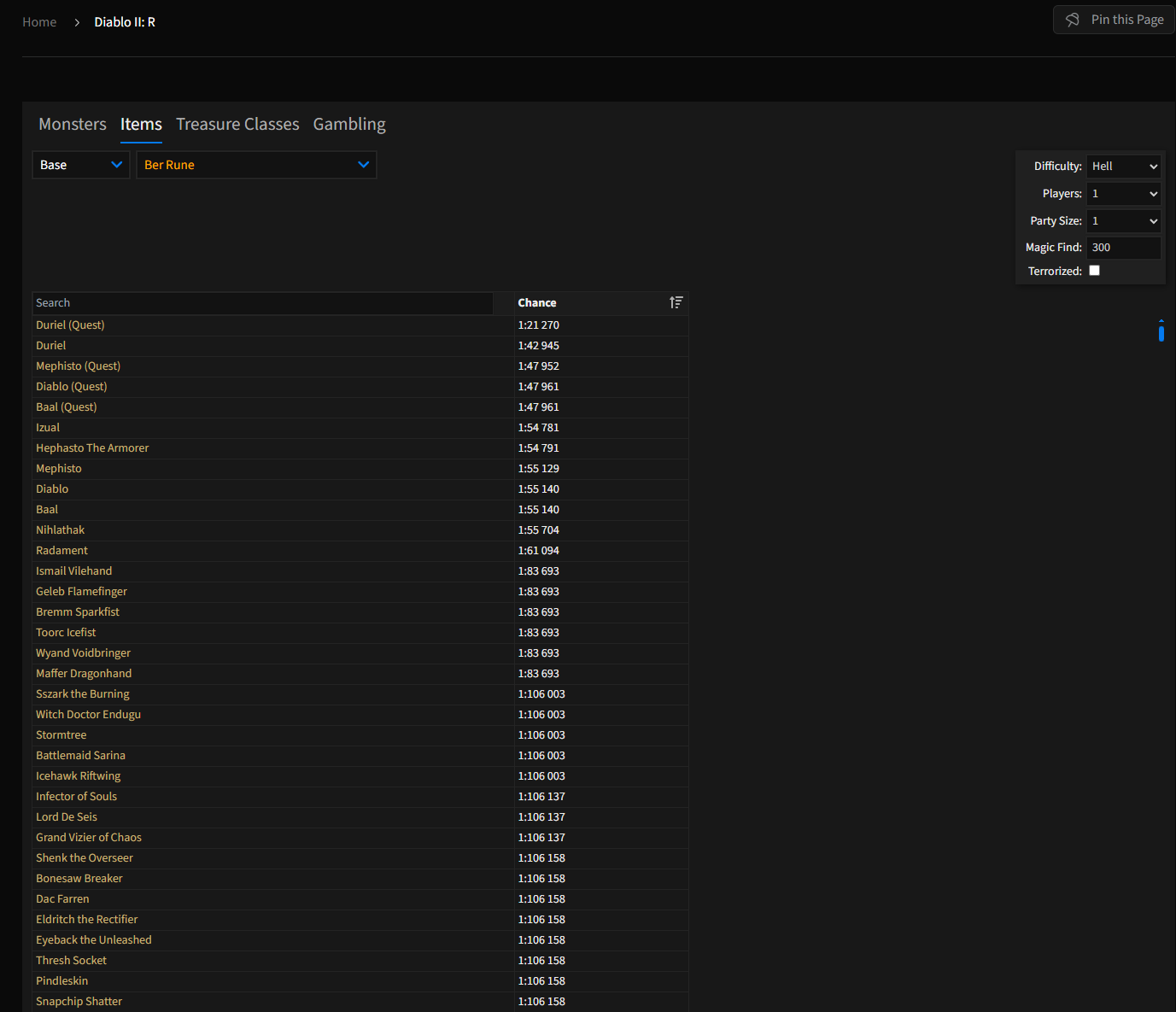This screenshot has width=1176, height=1012.
Task: Open the Izual monster link
Action: click(x=48, y=428)
